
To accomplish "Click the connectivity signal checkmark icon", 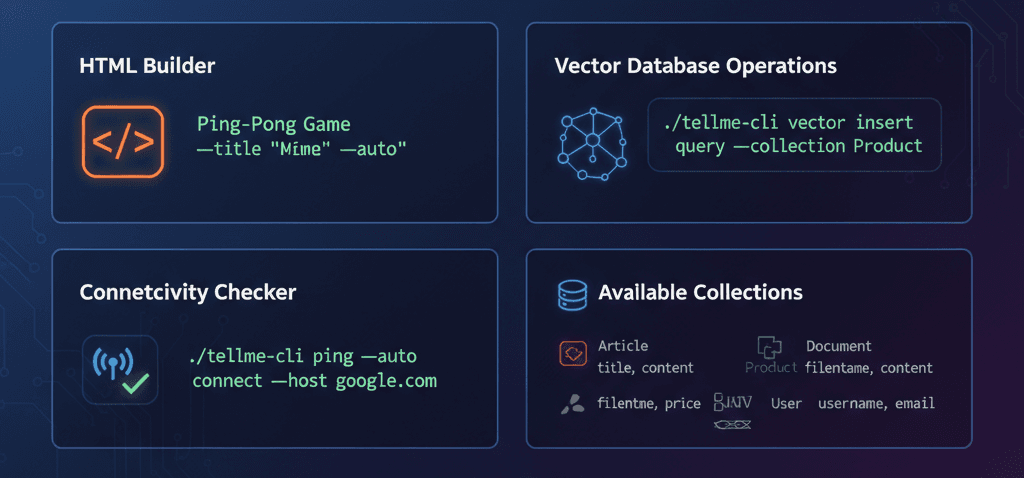I will tap(120, 369).
